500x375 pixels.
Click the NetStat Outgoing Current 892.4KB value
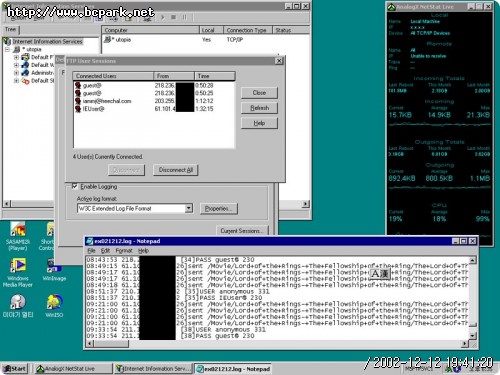[x=402, y=178]
